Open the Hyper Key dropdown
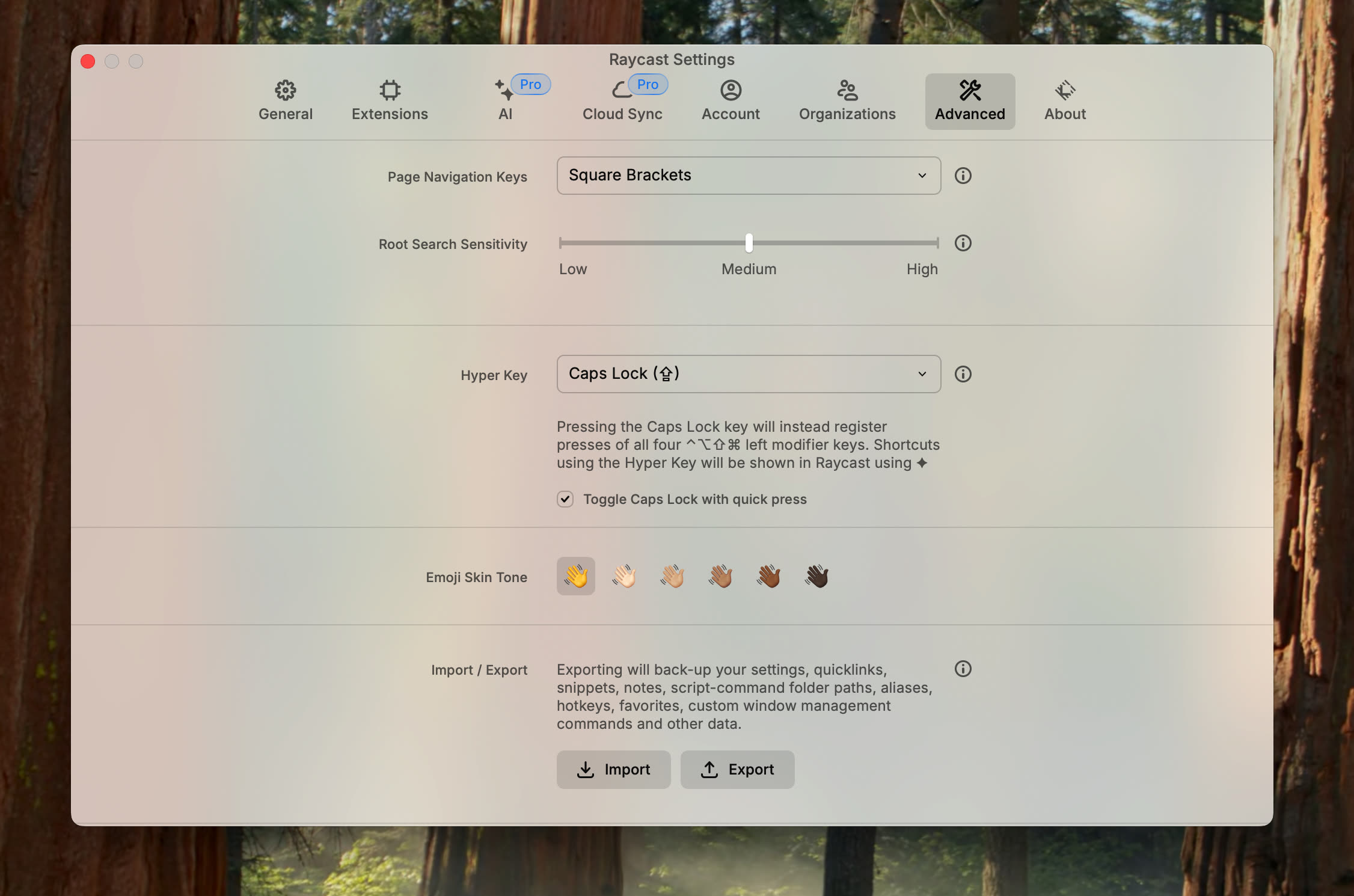This screenshot has width=1354, height=896. coord(749,374)
